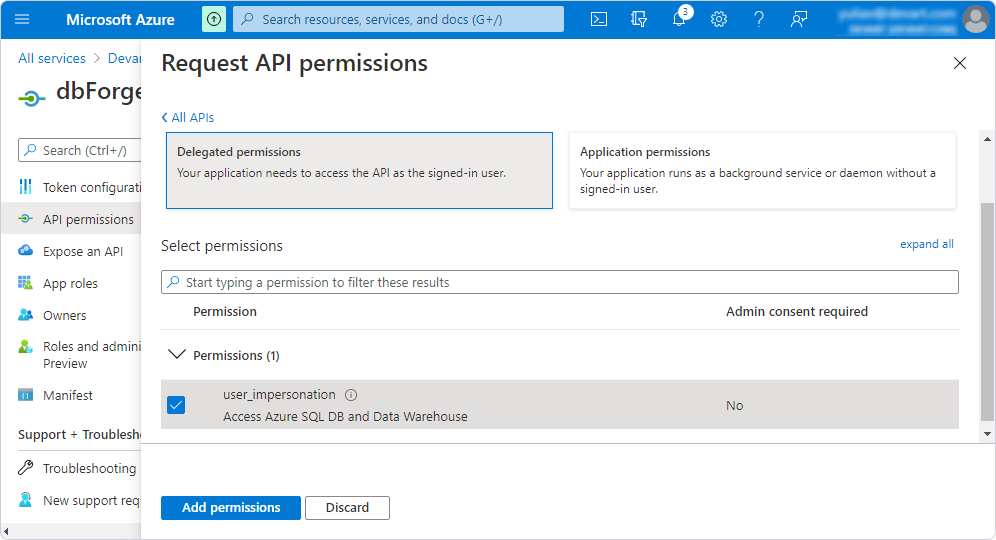Viewport: 996px width, 540px height.
Task: Open API permissions in the sidebar
Action: [88, 219]
